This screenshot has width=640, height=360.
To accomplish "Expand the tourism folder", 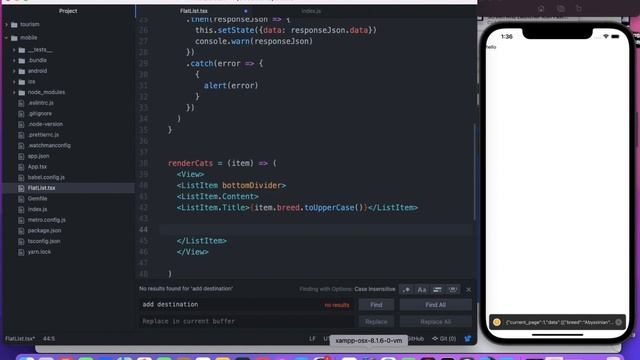I will click(7, 24).
